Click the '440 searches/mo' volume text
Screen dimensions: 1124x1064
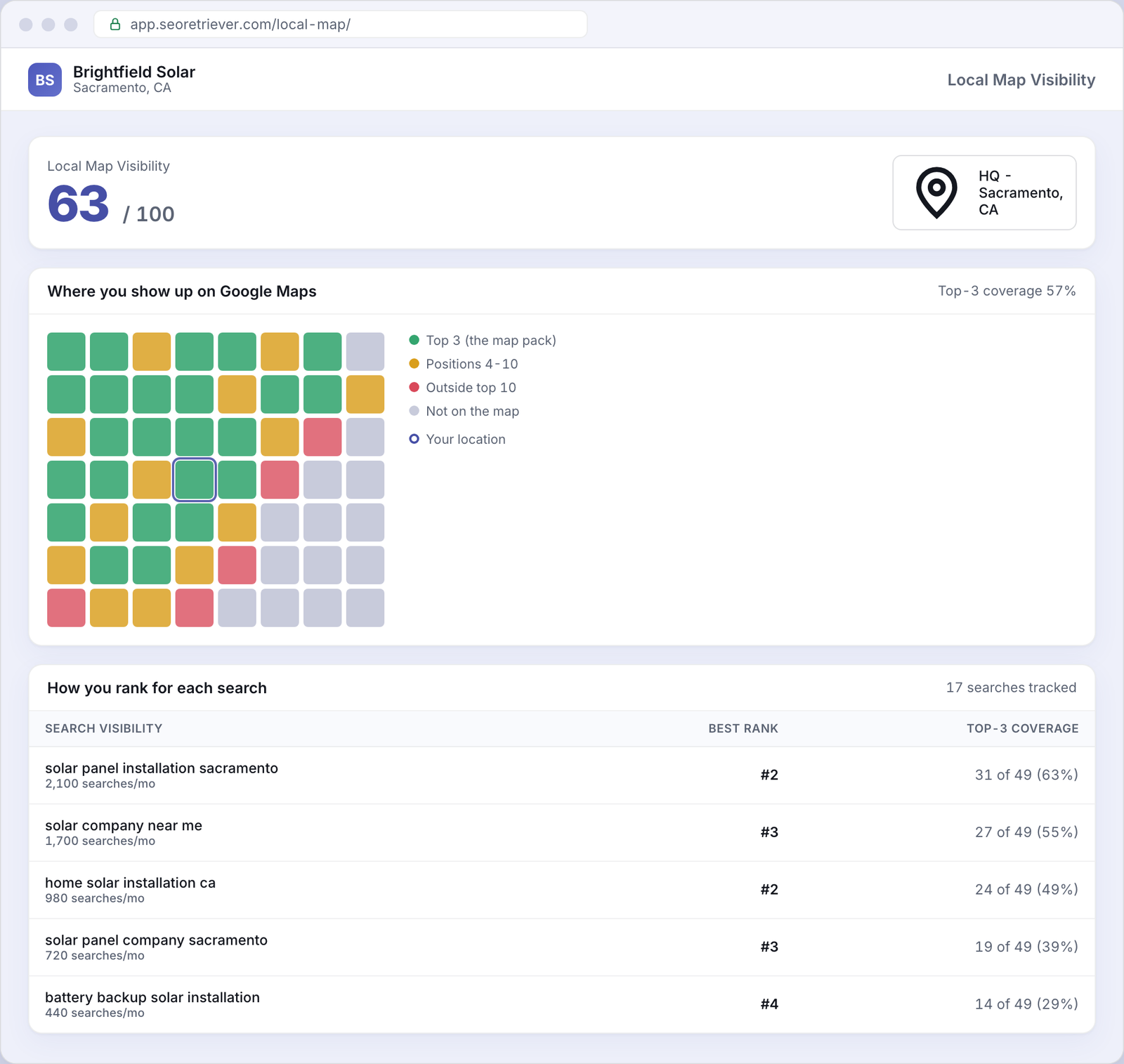(x=95, y=1013)
